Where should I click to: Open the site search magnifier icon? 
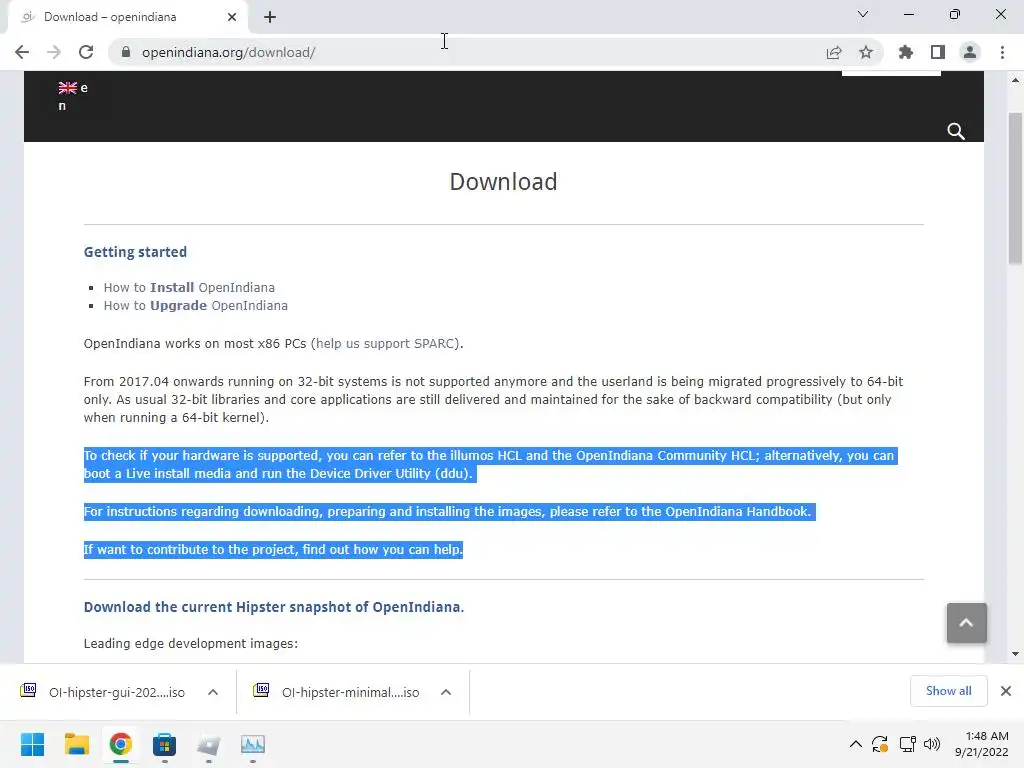(x=956, y=131)
